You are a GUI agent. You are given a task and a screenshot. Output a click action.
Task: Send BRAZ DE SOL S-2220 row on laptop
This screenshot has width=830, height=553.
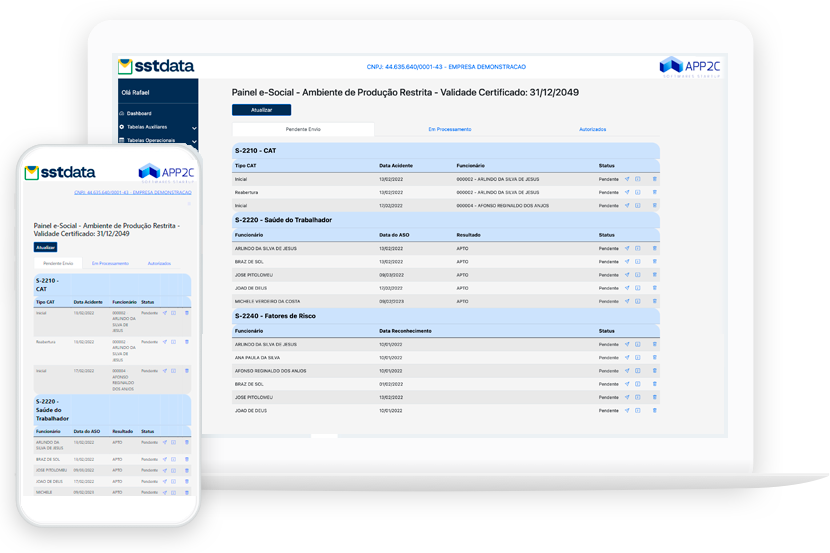tap(627, 261)
